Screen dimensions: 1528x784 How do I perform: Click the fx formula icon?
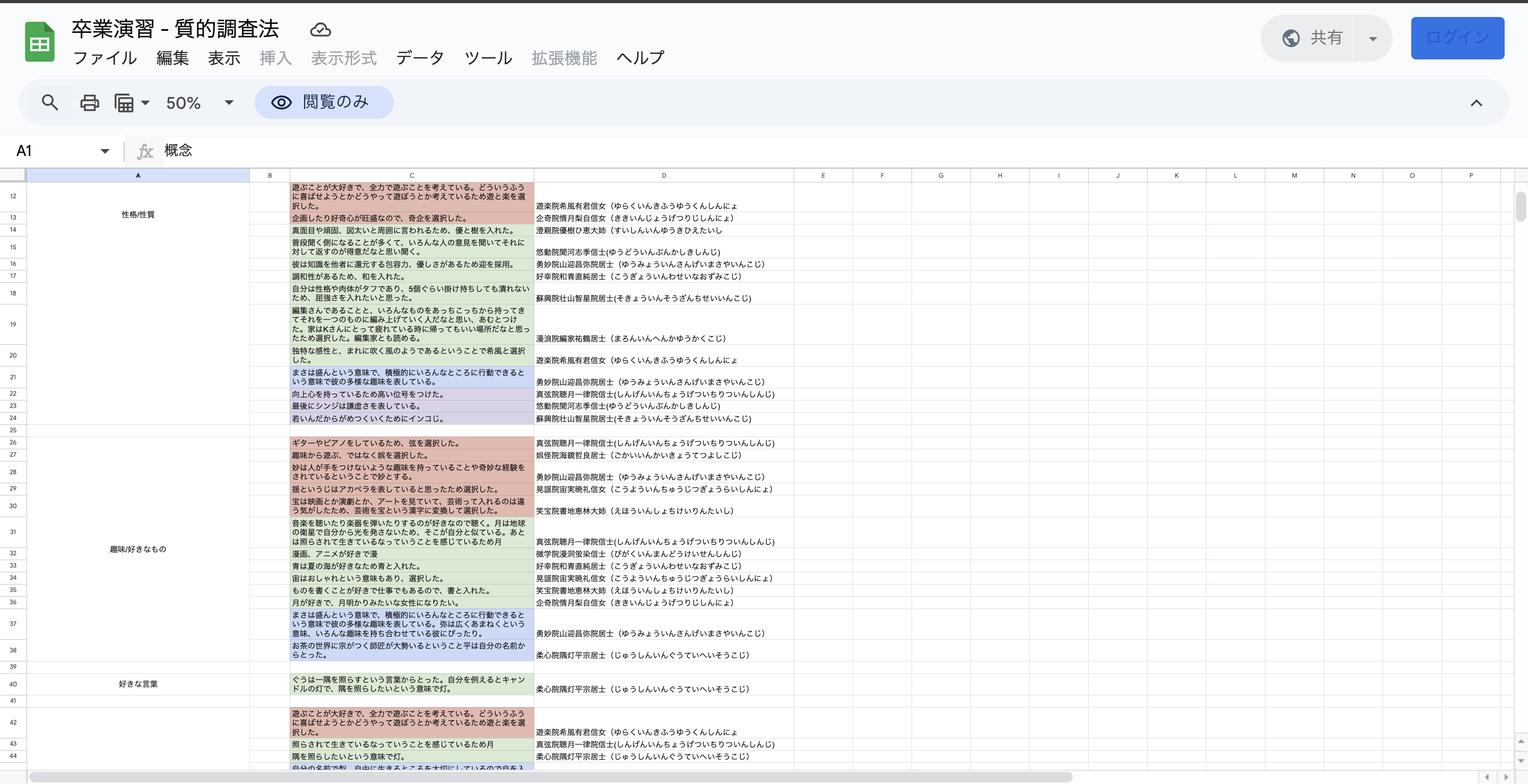pos(145,151)
